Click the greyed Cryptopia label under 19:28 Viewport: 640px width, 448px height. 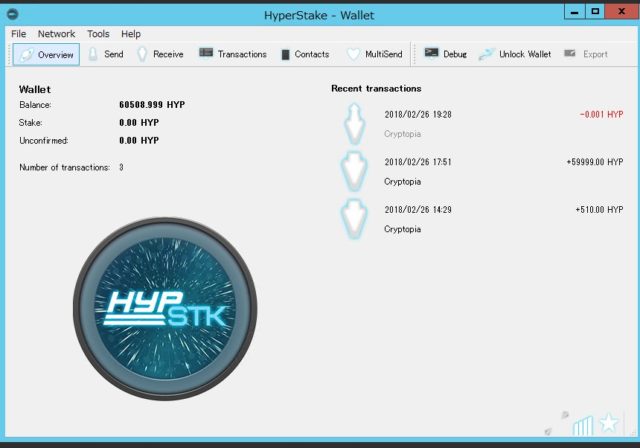[402, 134]
